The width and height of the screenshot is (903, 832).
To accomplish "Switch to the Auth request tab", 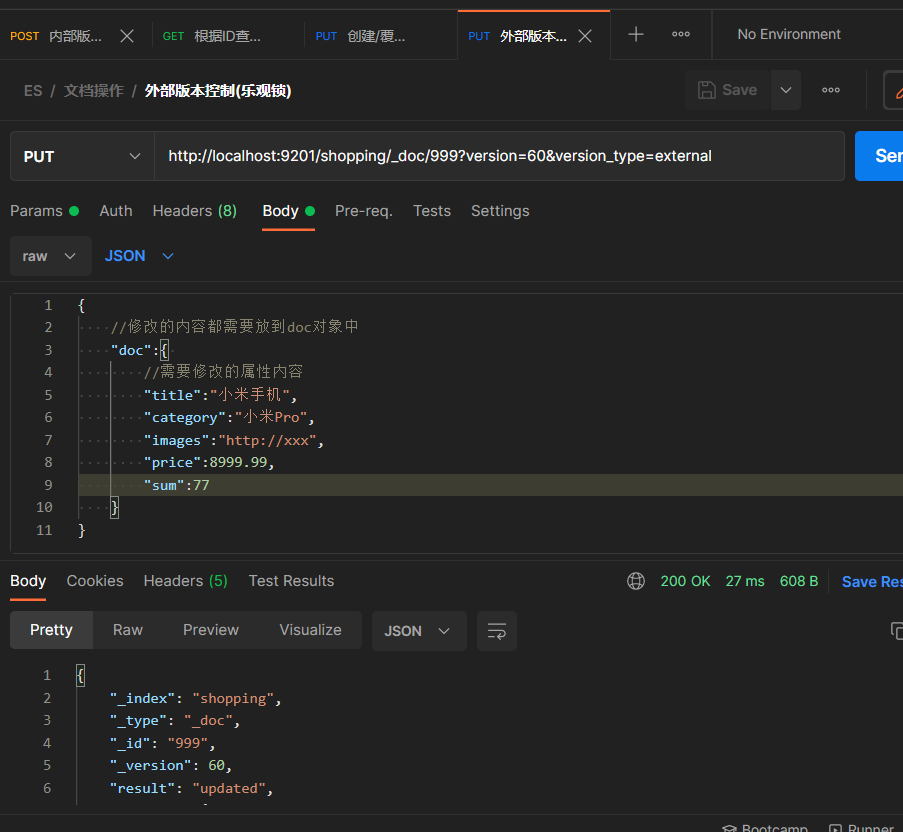I will 116,211.
